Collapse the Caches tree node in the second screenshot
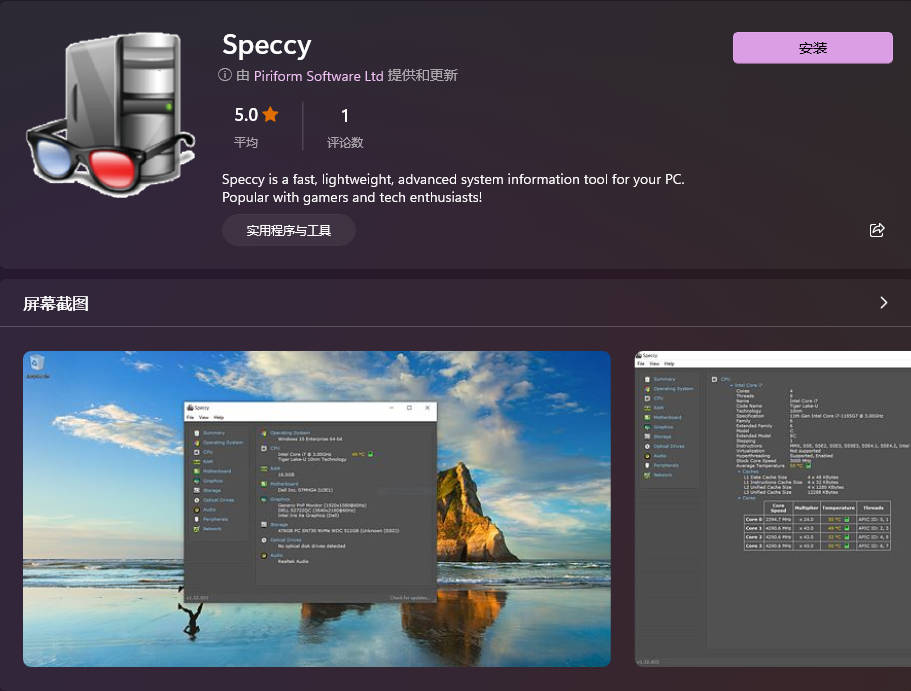Image resolution: width=911 pixels, height=691 pixels. click(741, 471)
